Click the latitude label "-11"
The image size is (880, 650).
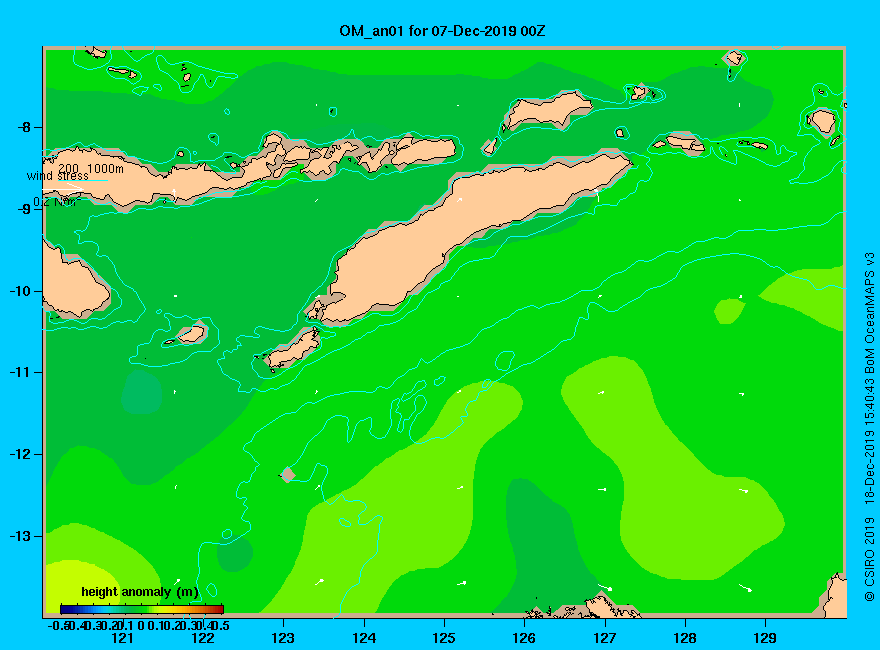coord(20,373)
